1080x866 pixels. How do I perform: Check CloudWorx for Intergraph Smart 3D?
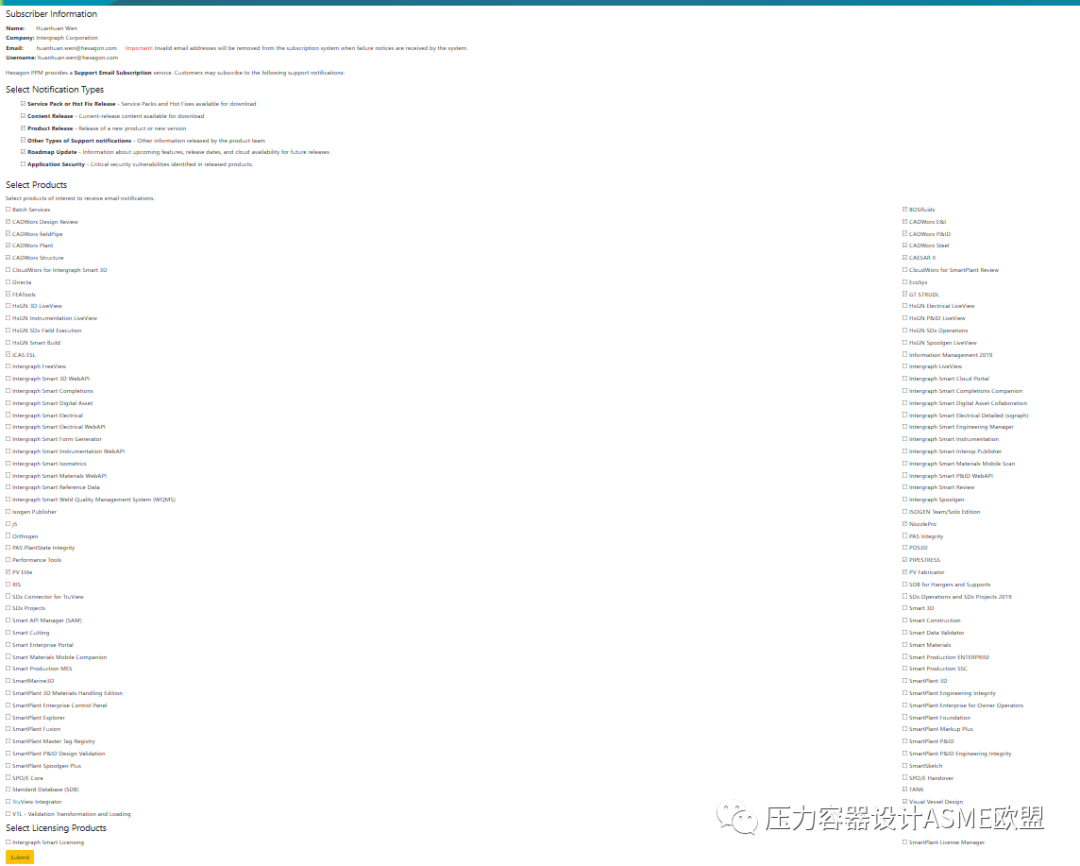tap(8, 270)
